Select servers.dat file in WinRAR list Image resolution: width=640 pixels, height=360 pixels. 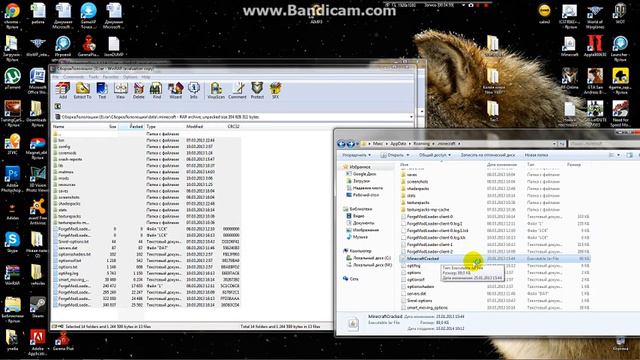pyautogui.click(x=68, y=248)
